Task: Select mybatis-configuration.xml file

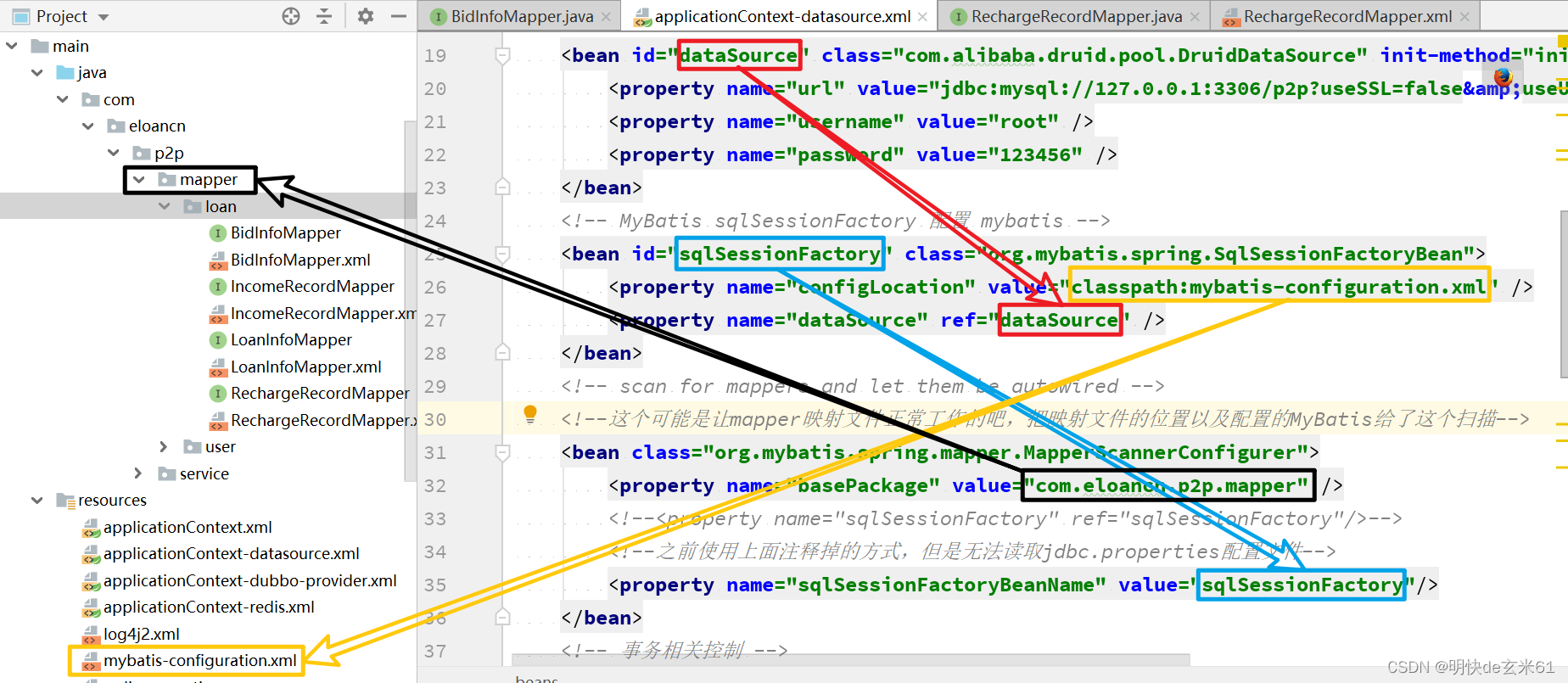Action: (199, 661)
